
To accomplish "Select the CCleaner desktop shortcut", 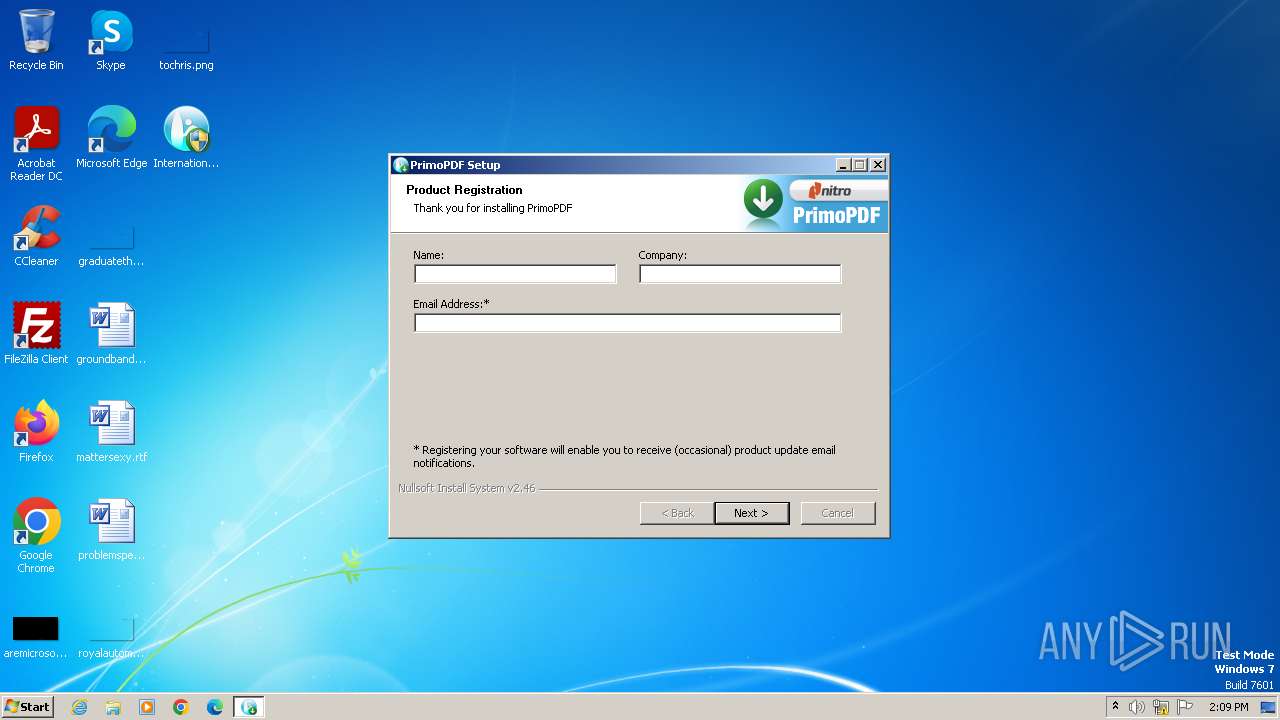I will click(x=36, y=236).
